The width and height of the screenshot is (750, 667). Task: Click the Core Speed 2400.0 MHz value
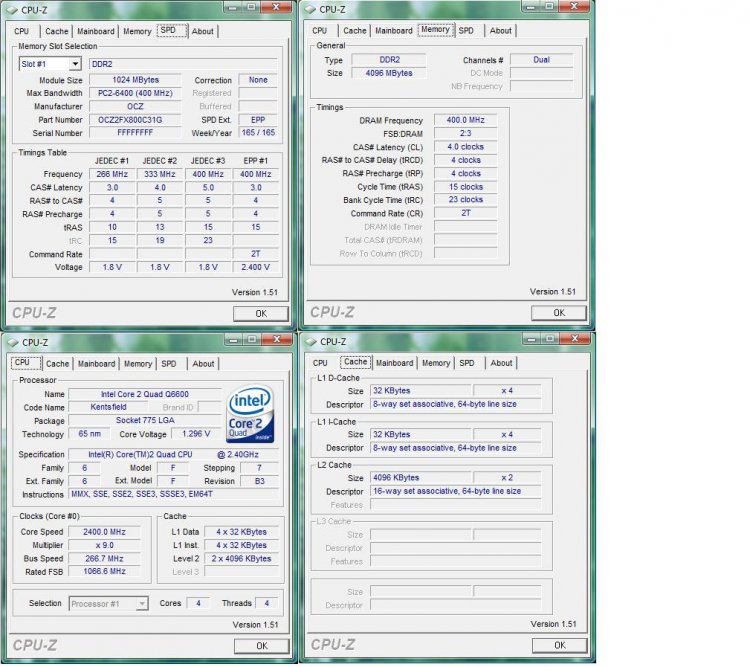104,532
